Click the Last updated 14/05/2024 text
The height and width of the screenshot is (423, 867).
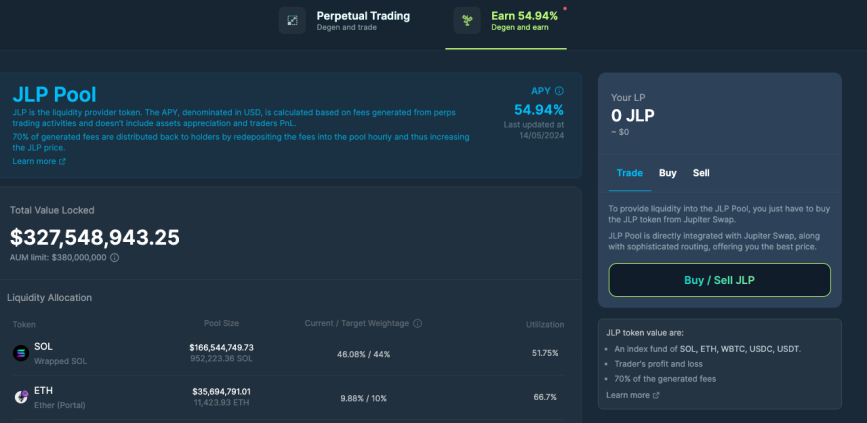pyautogui.click(x=534, y=130)
